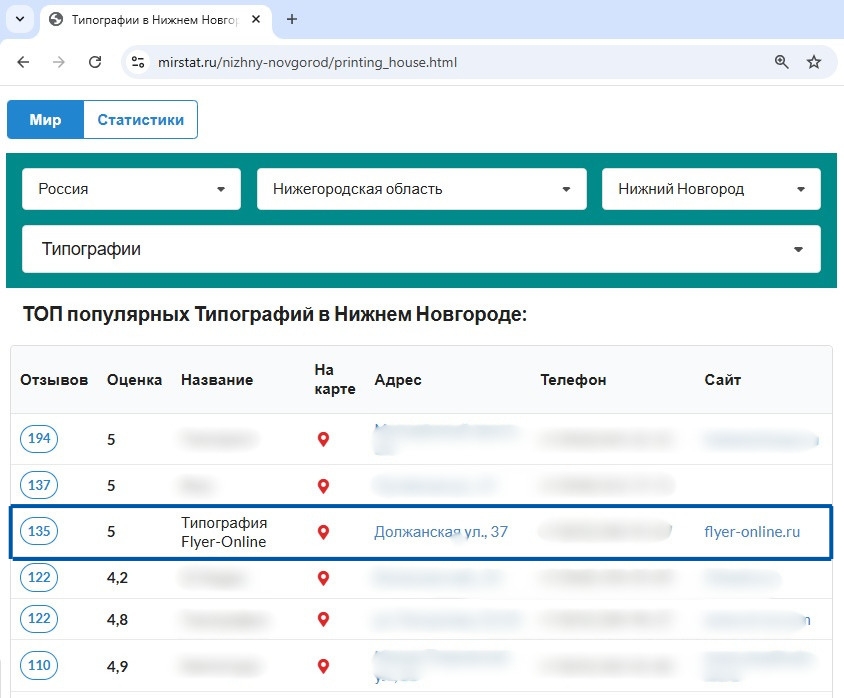Open the 110 reviews badge
This screenshot has width=844, height=698.
click(x=39, y=666)
